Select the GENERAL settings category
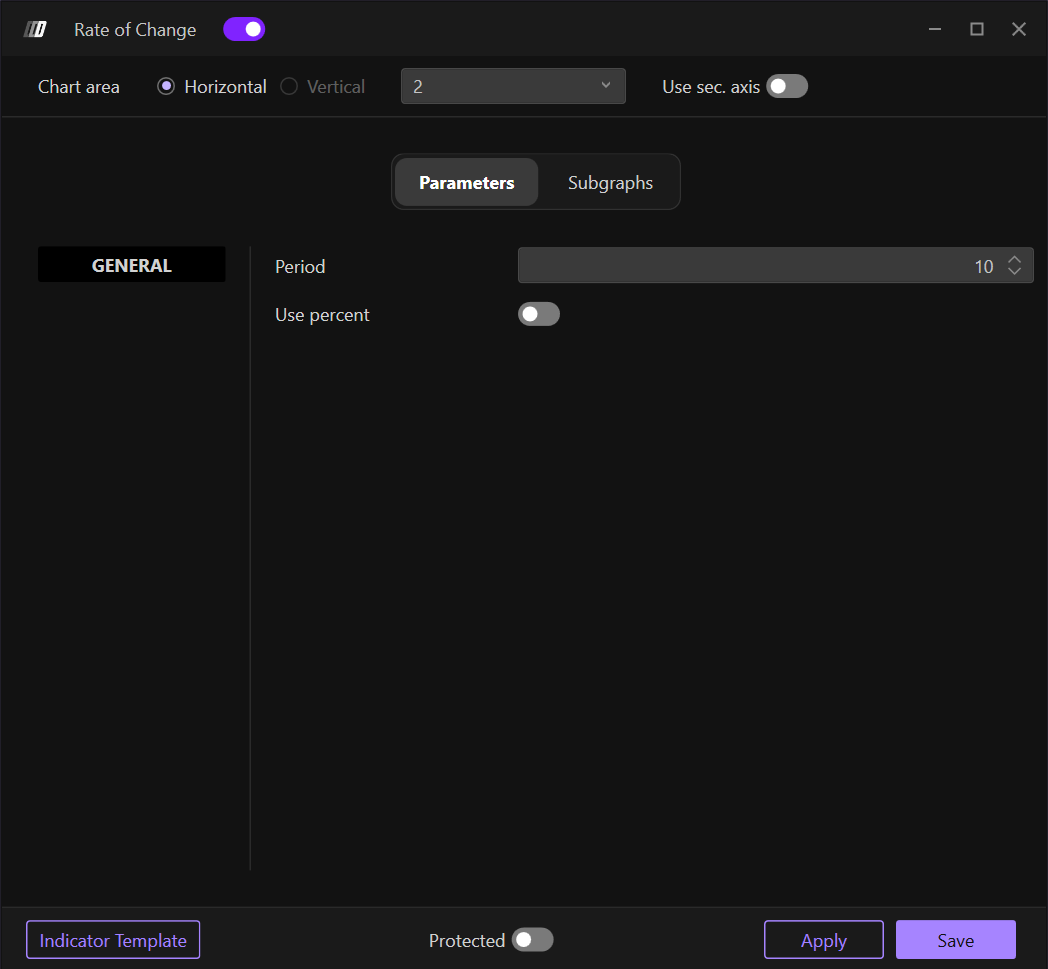The height and width of the screenshot is (969, 1048). point(132,266)
